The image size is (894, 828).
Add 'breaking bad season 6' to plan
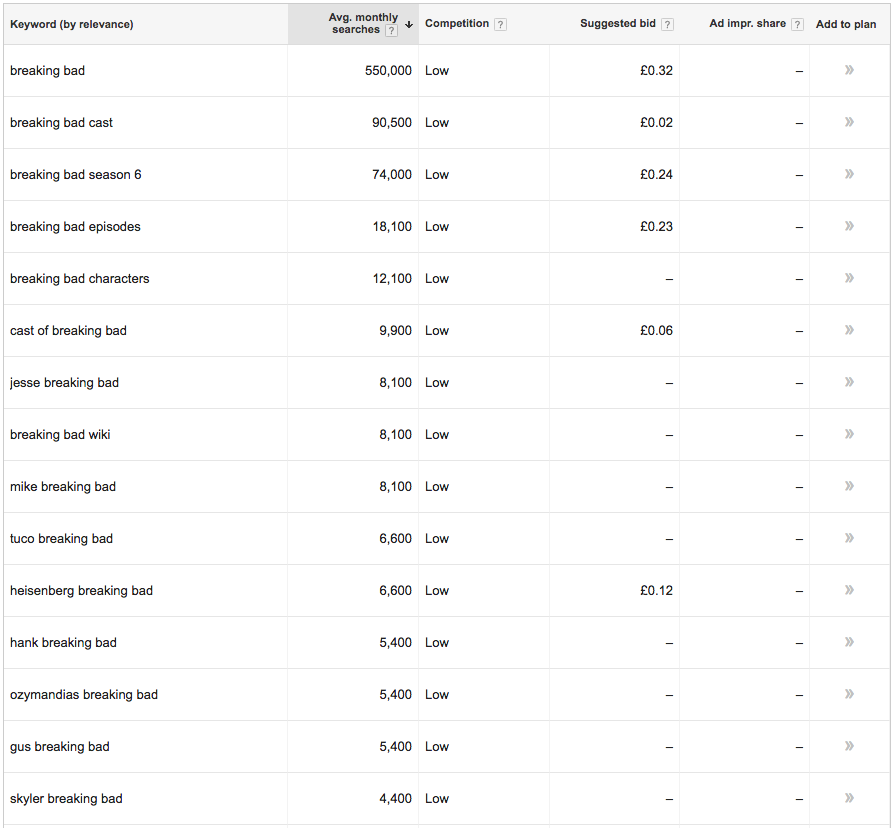[x=849, y=175]
